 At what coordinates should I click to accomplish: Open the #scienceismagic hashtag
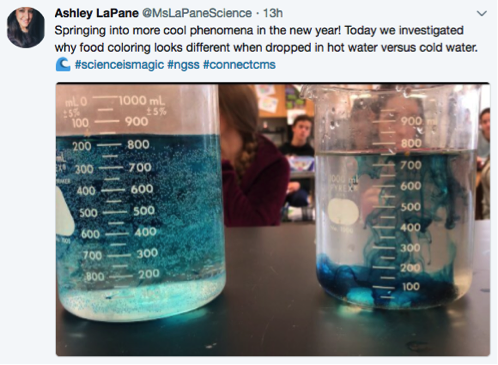[119, 64]
